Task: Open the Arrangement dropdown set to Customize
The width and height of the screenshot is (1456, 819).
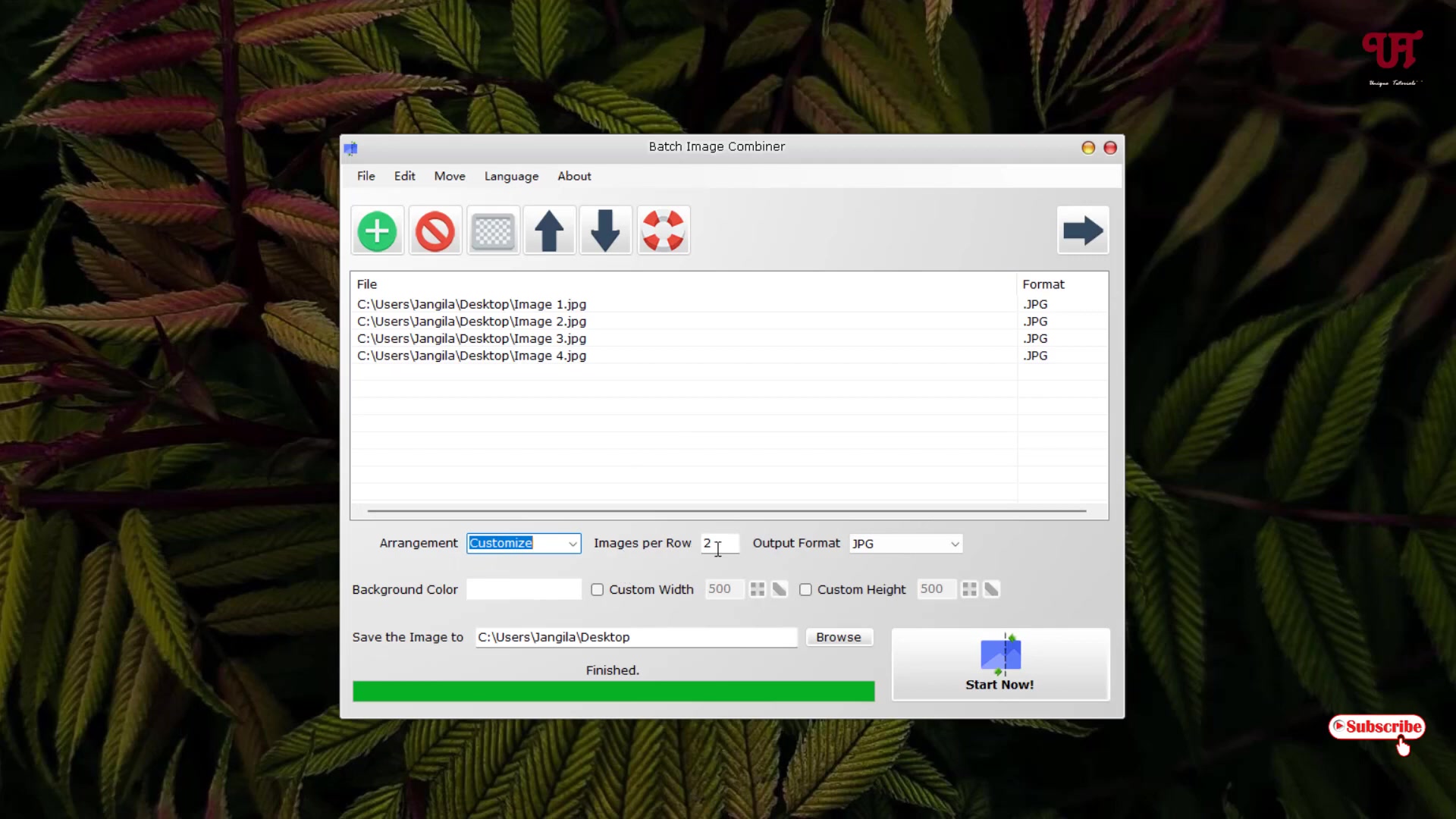Action: 522,543
